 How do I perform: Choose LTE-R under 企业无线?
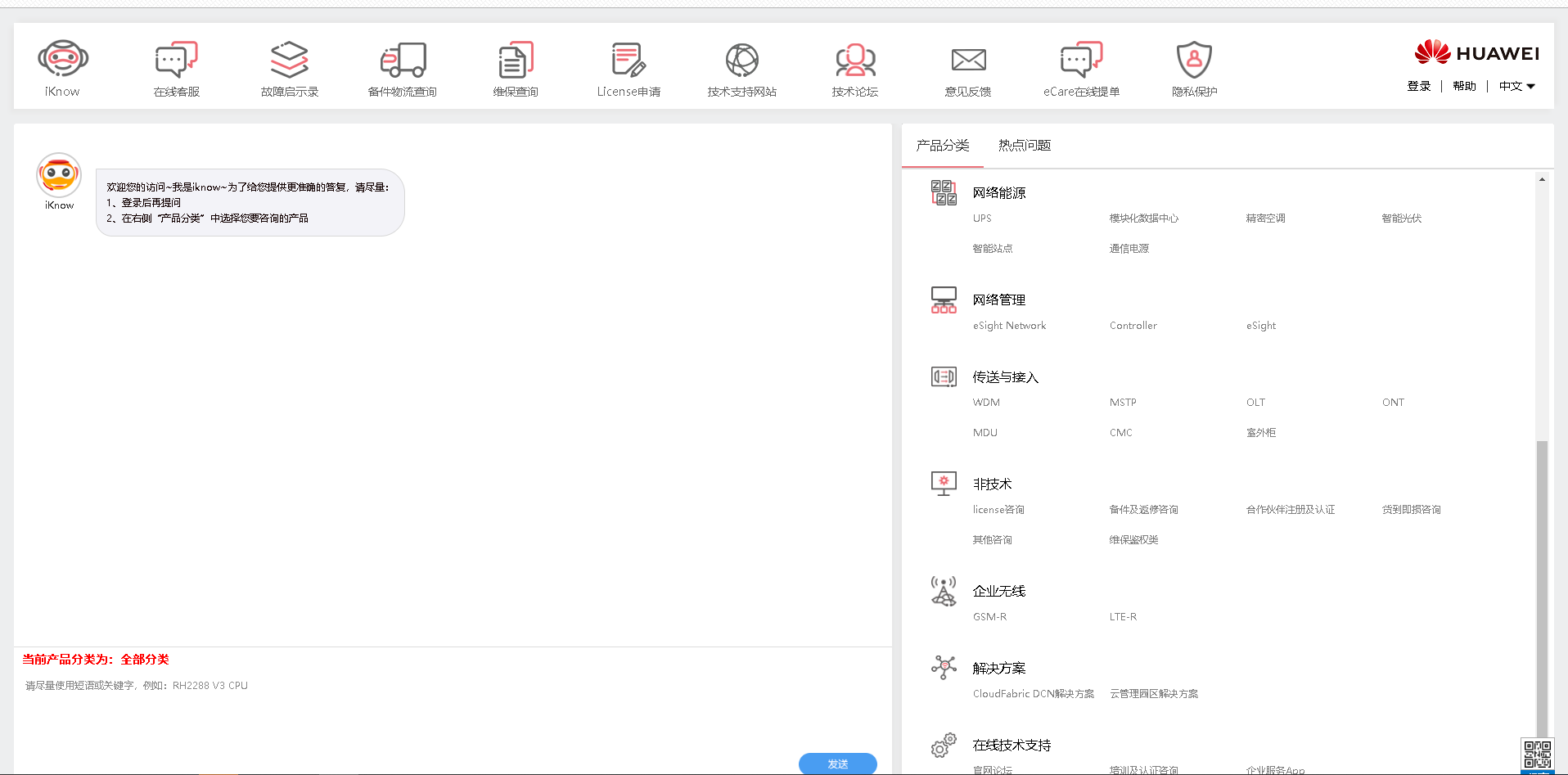coord(1123,617)
